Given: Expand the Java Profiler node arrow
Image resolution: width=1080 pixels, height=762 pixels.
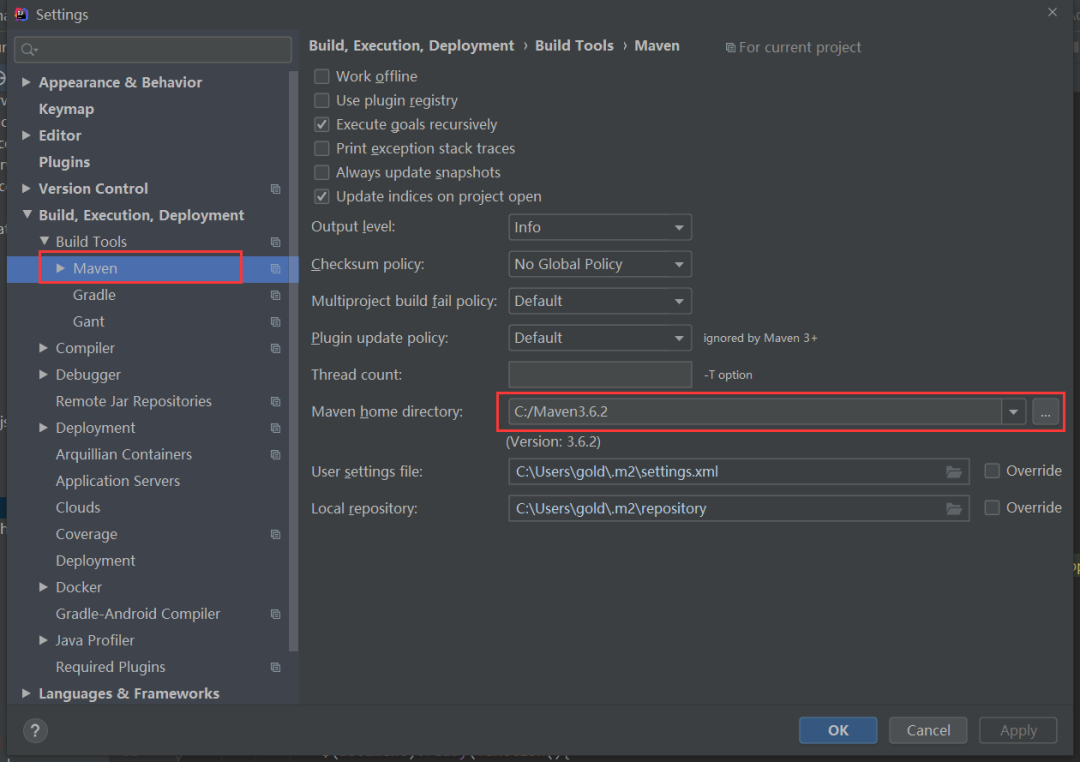Looking at the screenshot, I should coord(43,640).
